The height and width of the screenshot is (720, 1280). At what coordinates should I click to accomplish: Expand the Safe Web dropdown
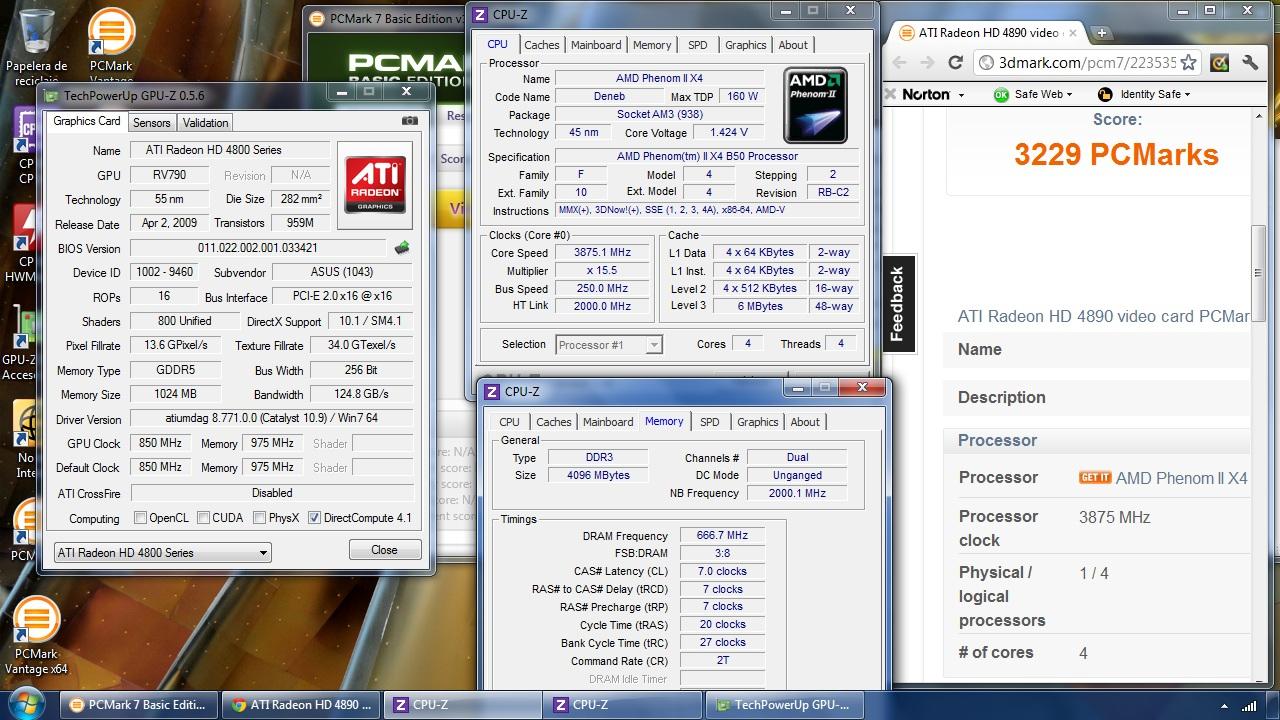point(1069,95)
